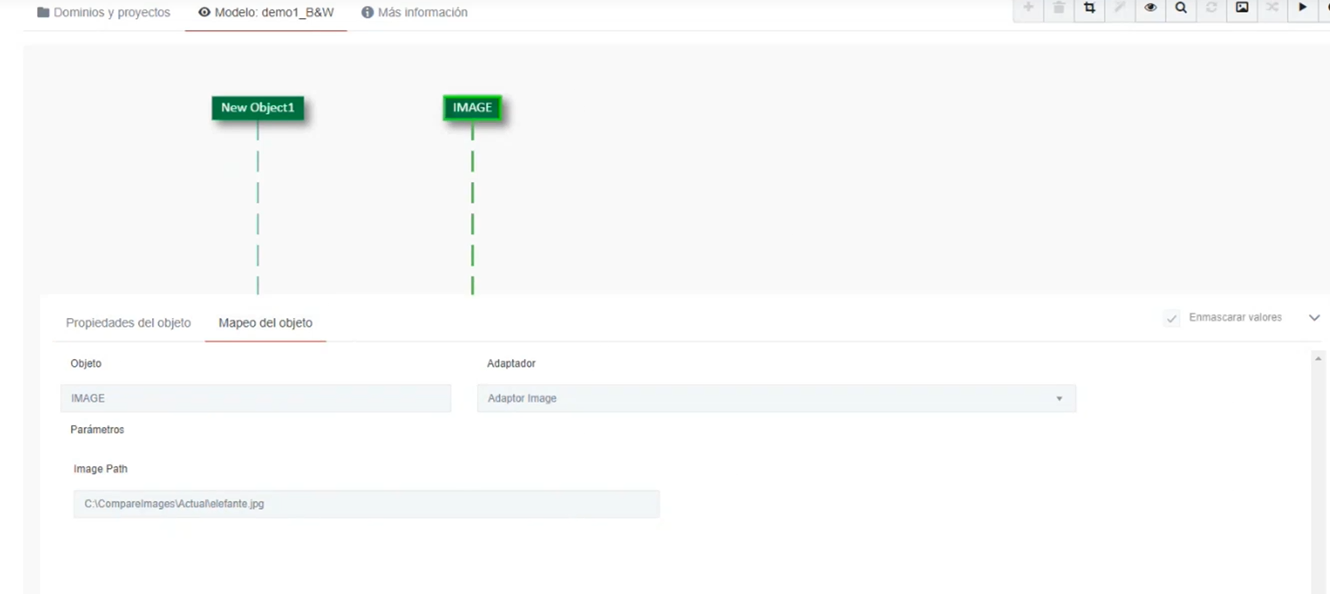Click the crop tool icon in toolbar
The height and width of the screenshot is (594, 1330).
pyautogui.click(x=1089, y=8)
